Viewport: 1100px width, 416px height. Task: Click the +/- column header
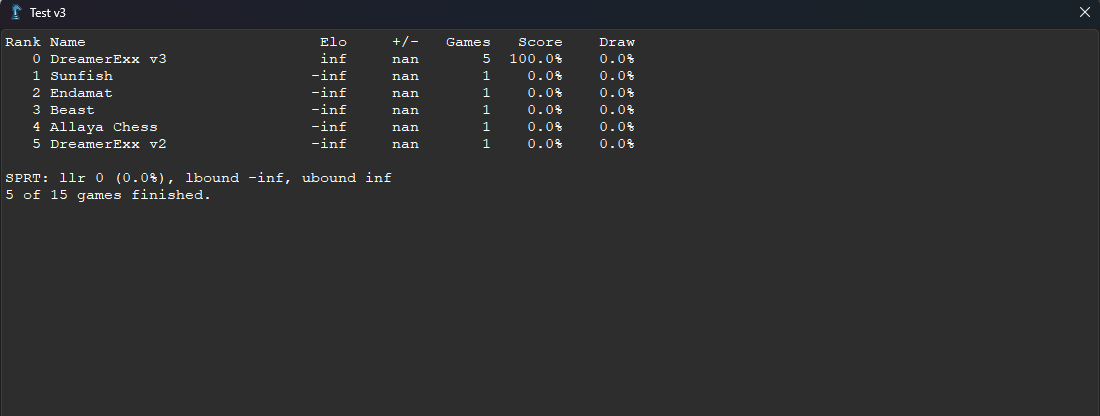pyautogui.click(x=405, y=42)
